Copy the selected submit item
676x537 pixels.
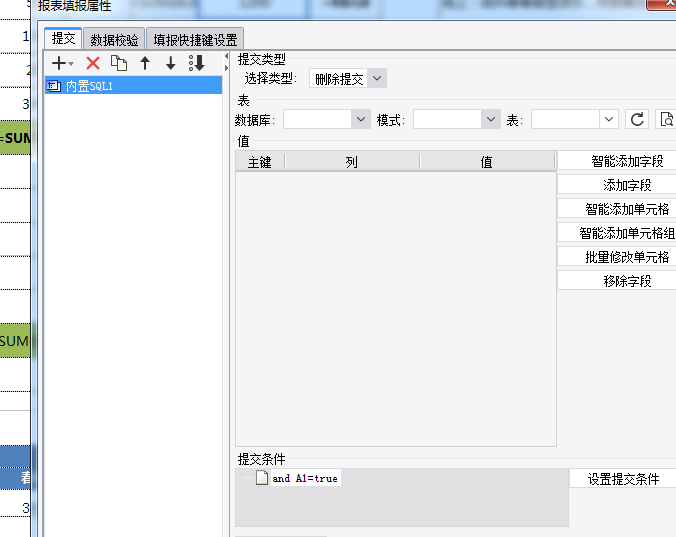tap(119, 63)
